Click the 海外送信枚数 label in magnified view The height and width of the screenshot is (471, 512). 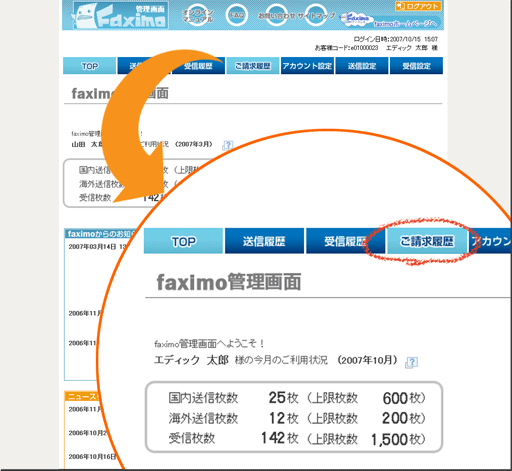[x=203, y=418]
